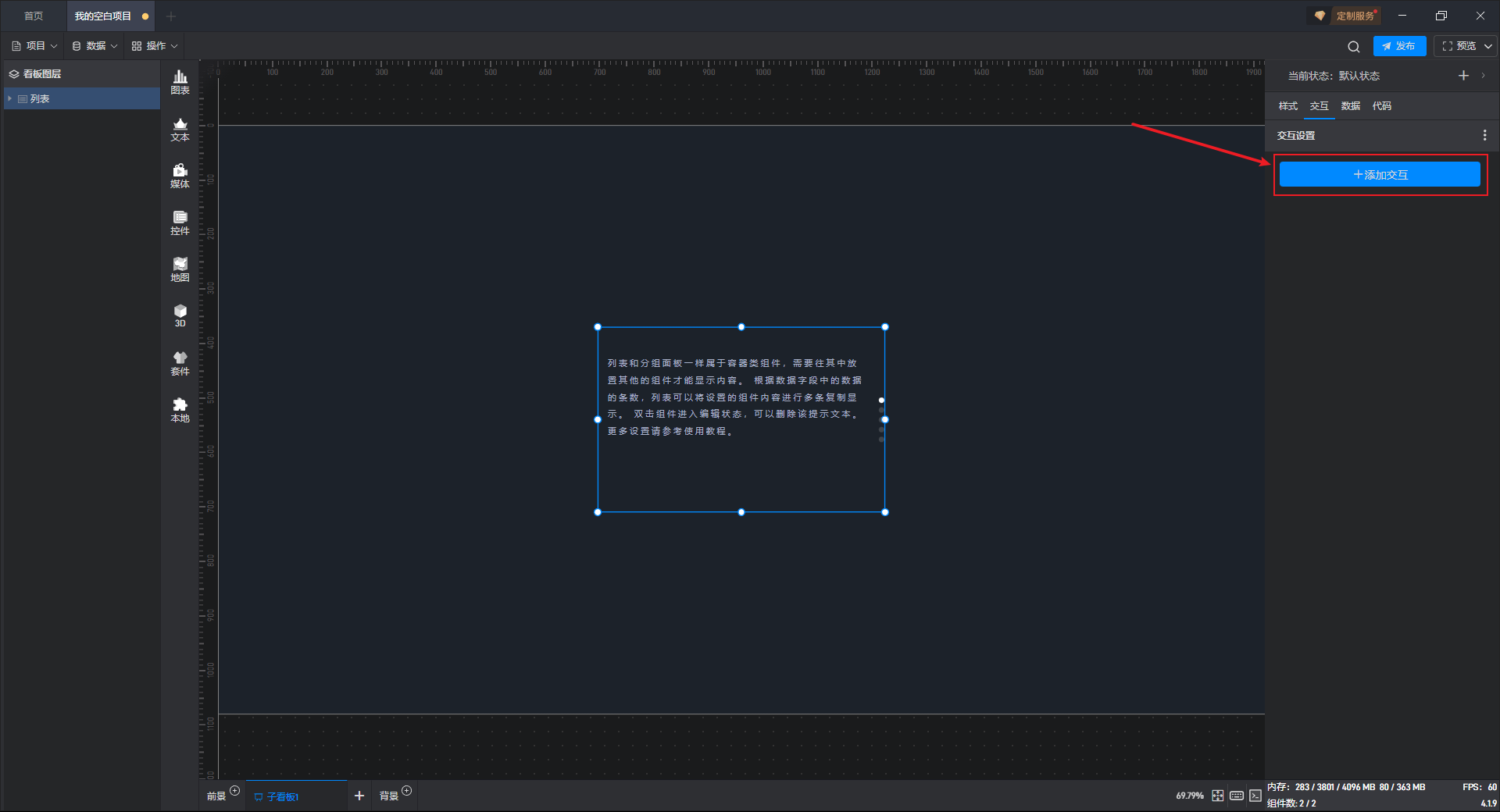Switch to the 代码 tab
The image size is (1500, 812).
point(1382,106)
